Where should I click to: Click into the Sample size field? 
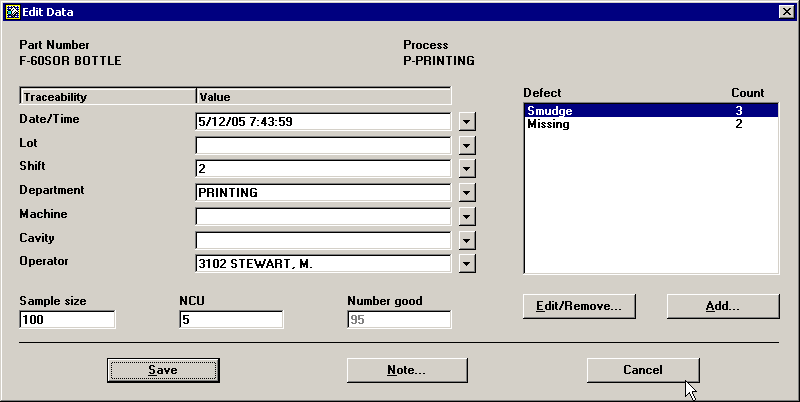(67, 320)
